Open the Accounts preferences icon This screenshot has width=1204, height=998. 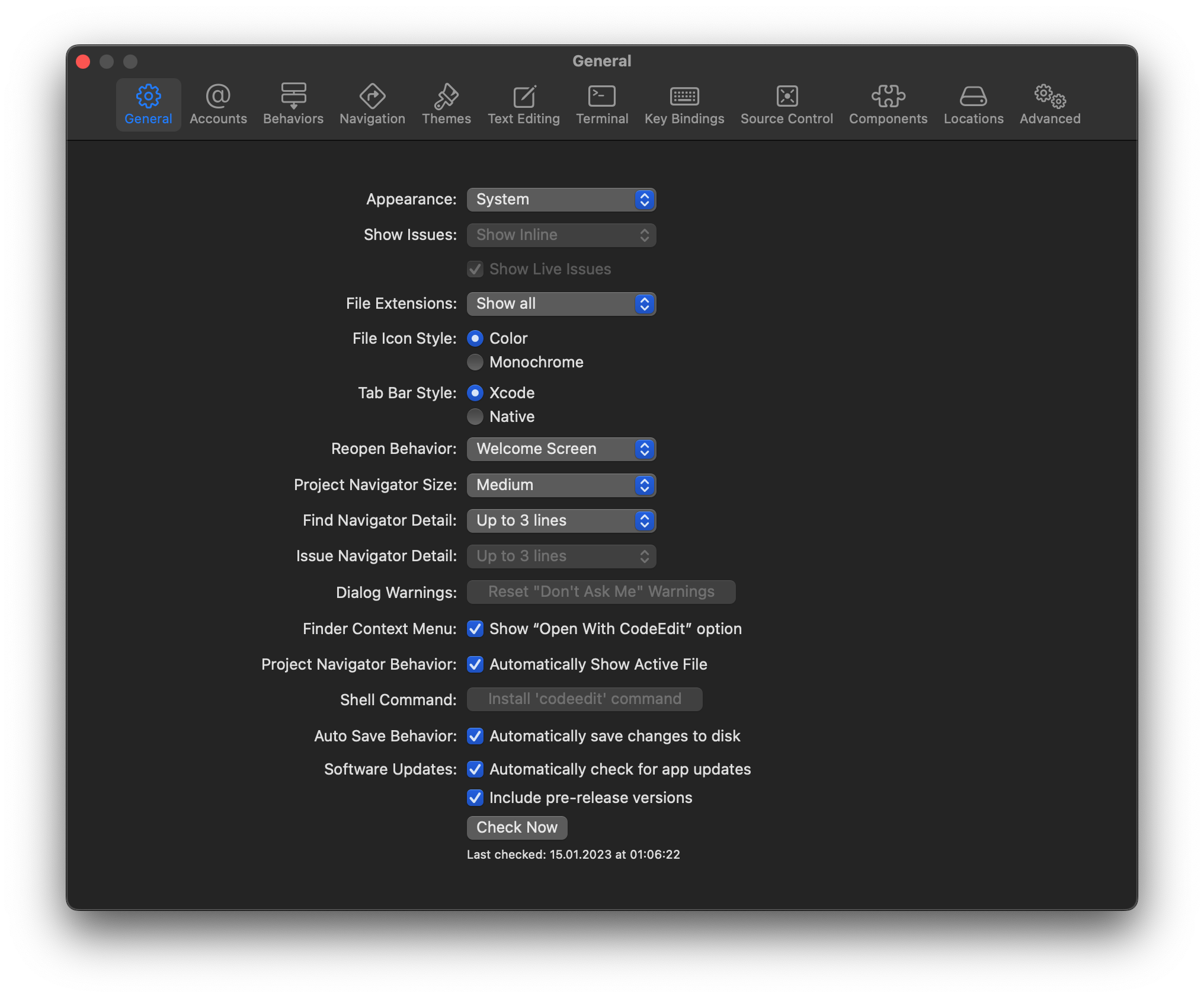pyautogui.click(x=218, y=97)
